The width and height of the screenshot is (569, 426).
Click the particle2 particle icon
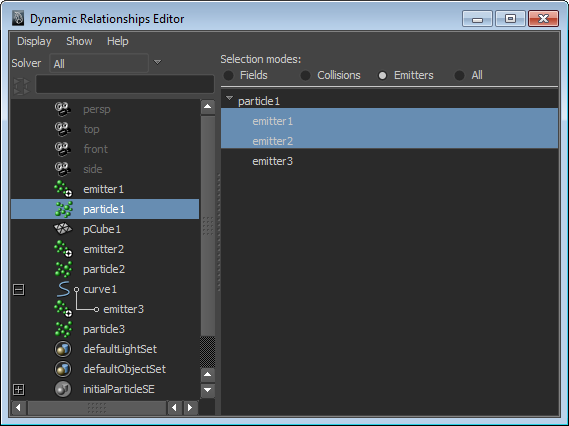64,269
